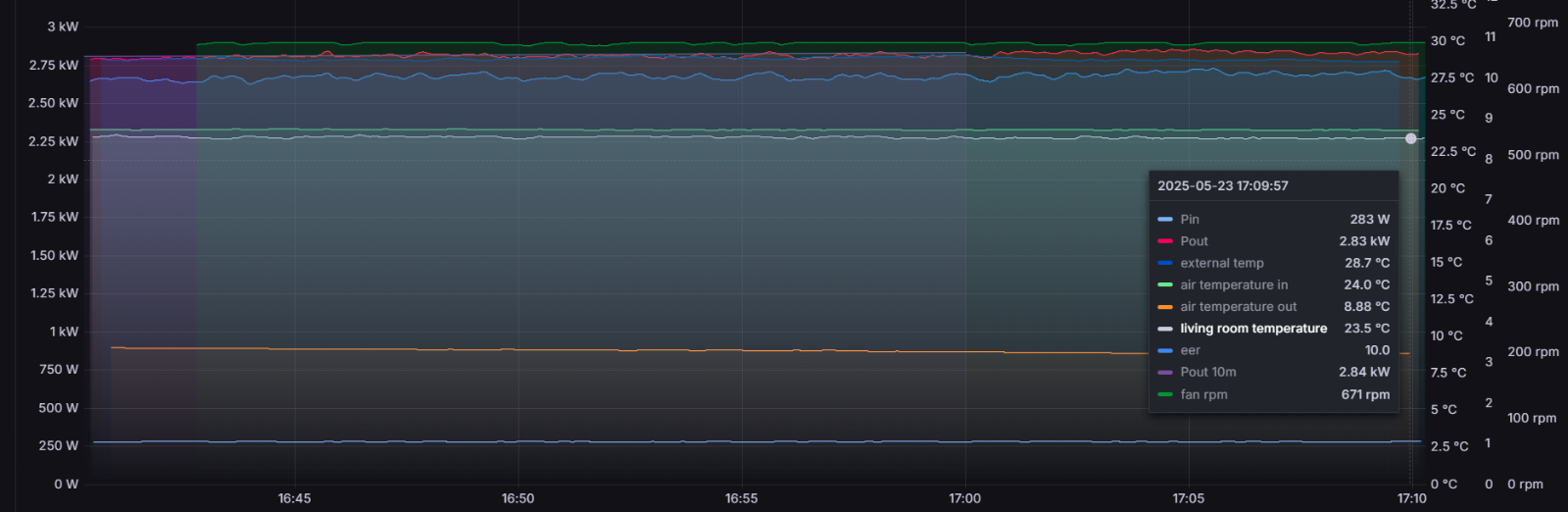1568x512 pixels.
Task: Select the Pout 10m series name
Action: (x=1208, y=373)
